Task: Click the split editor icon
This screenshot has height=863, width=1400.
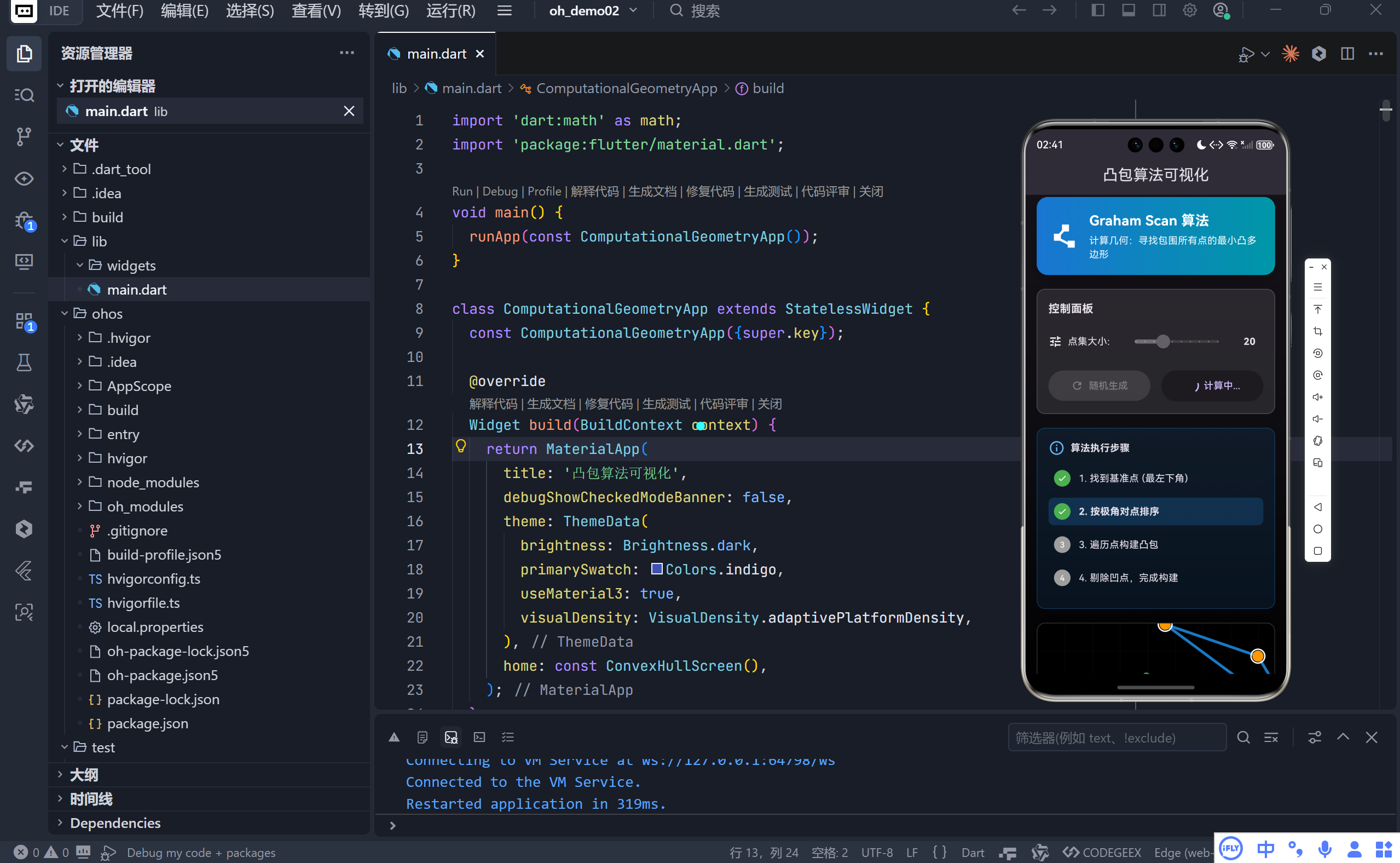Action: coord(1347,54)
